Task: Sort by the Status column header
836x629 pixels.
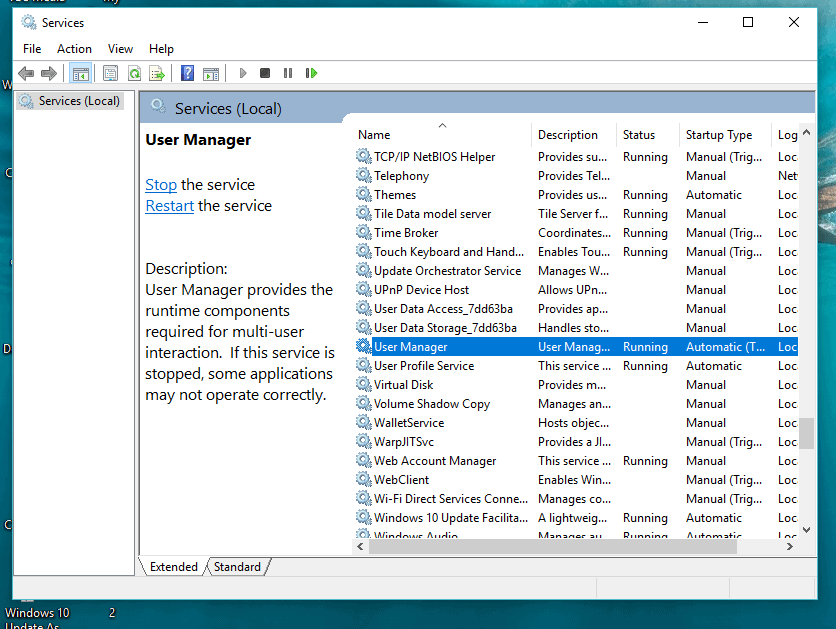Action: pyautogui.click(x=648, y=135)
